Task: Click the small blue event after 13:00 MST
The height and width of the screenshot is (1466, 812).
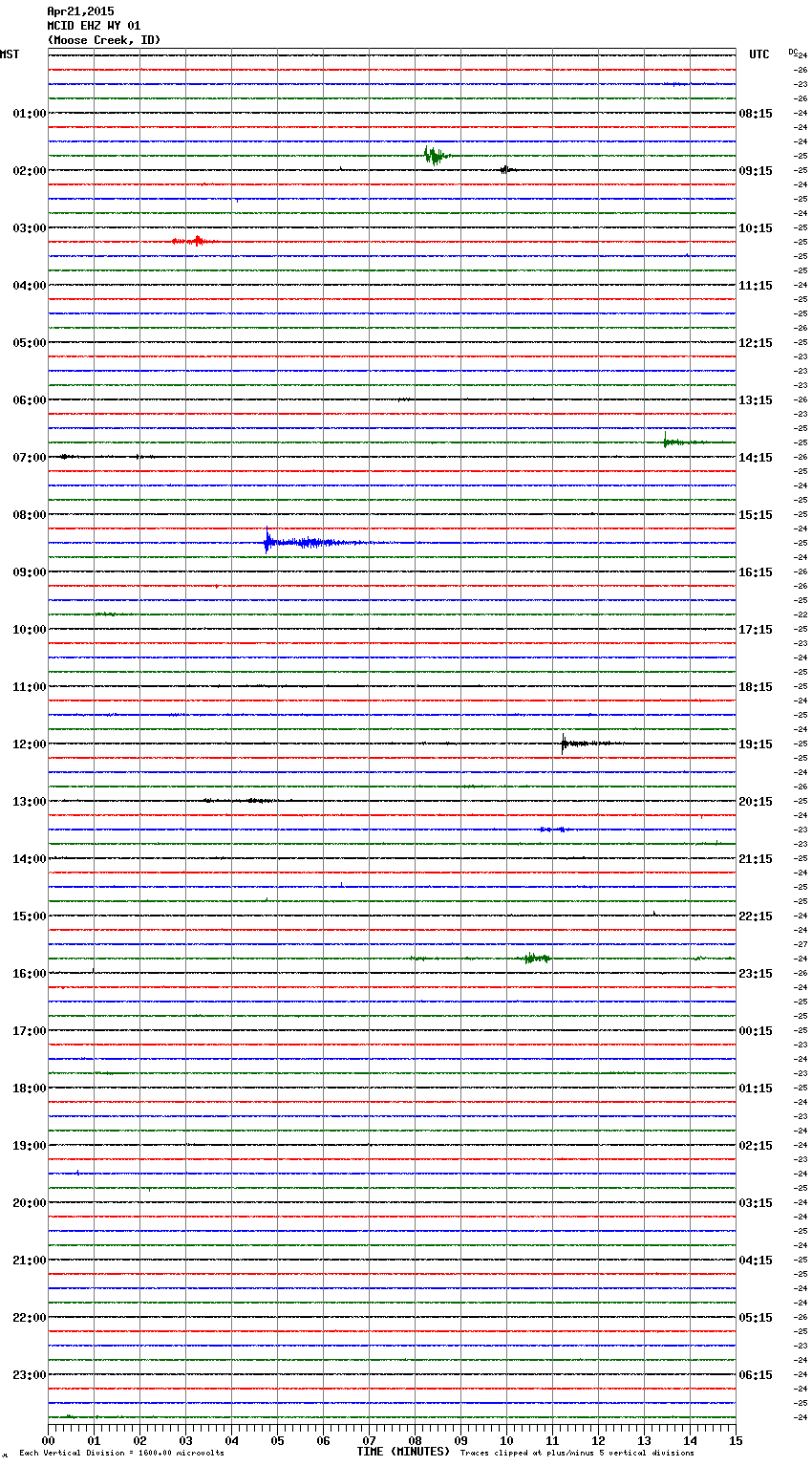Action: click(552, 829)
